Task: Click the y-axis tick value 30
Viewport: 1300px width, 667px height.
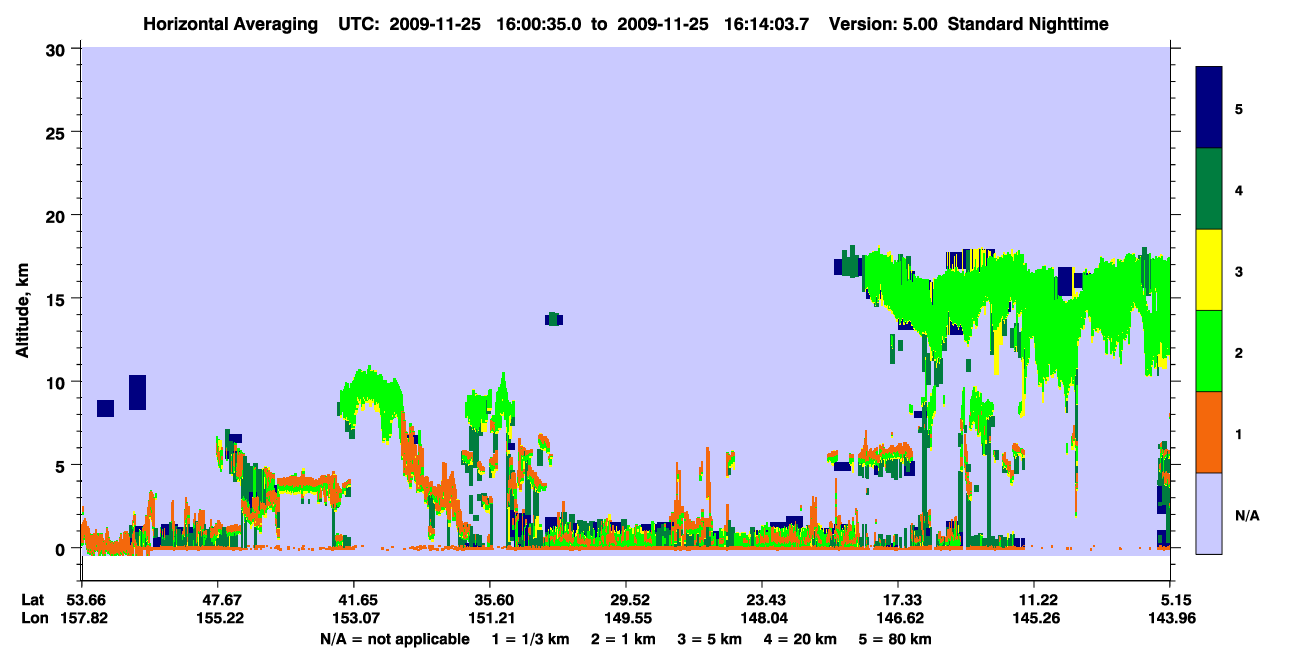Action: tap(58, 49)
